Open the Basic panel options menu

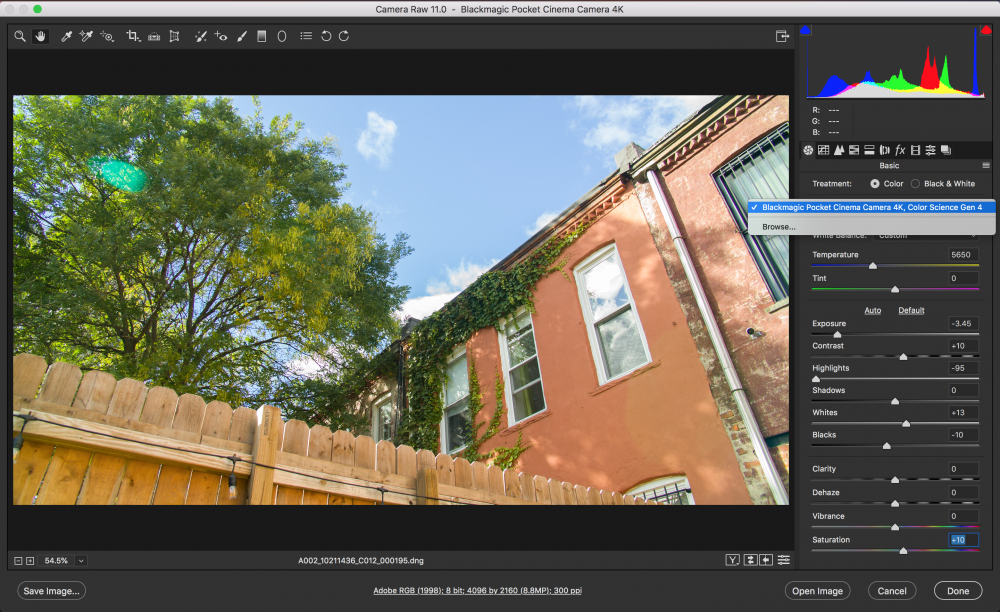[986, 166]
